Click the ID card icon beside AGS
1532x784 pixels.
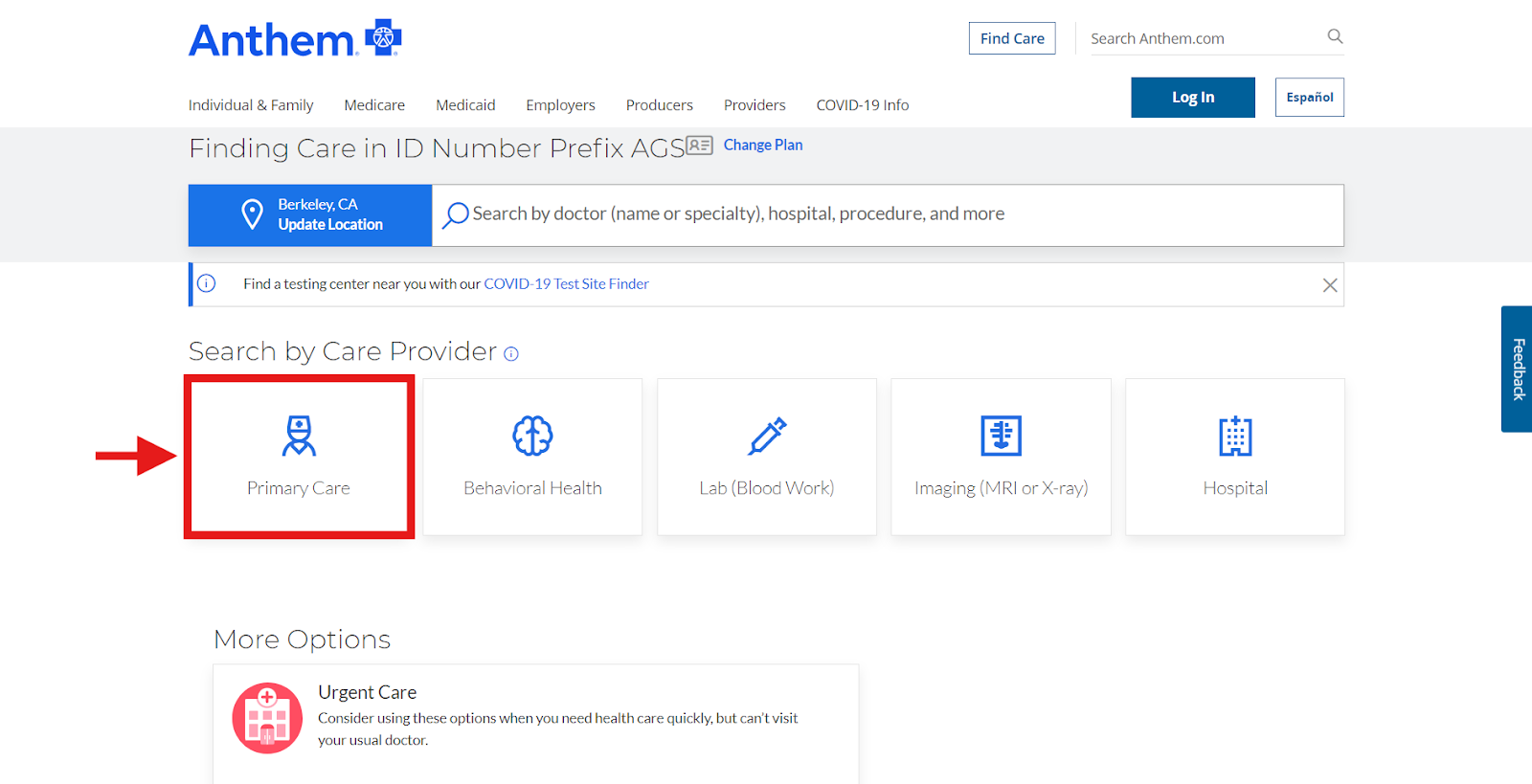point(700,146)
